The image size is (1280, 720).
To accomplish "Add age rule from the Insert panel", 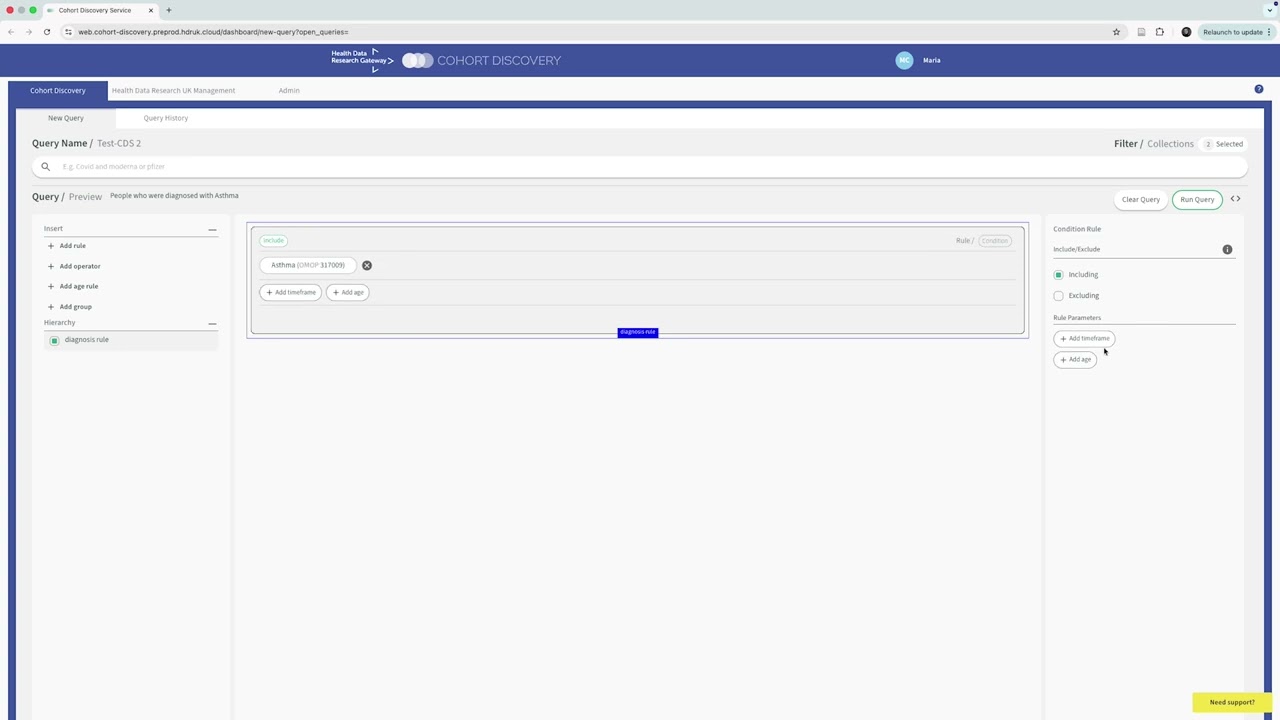I will (73, 286).
